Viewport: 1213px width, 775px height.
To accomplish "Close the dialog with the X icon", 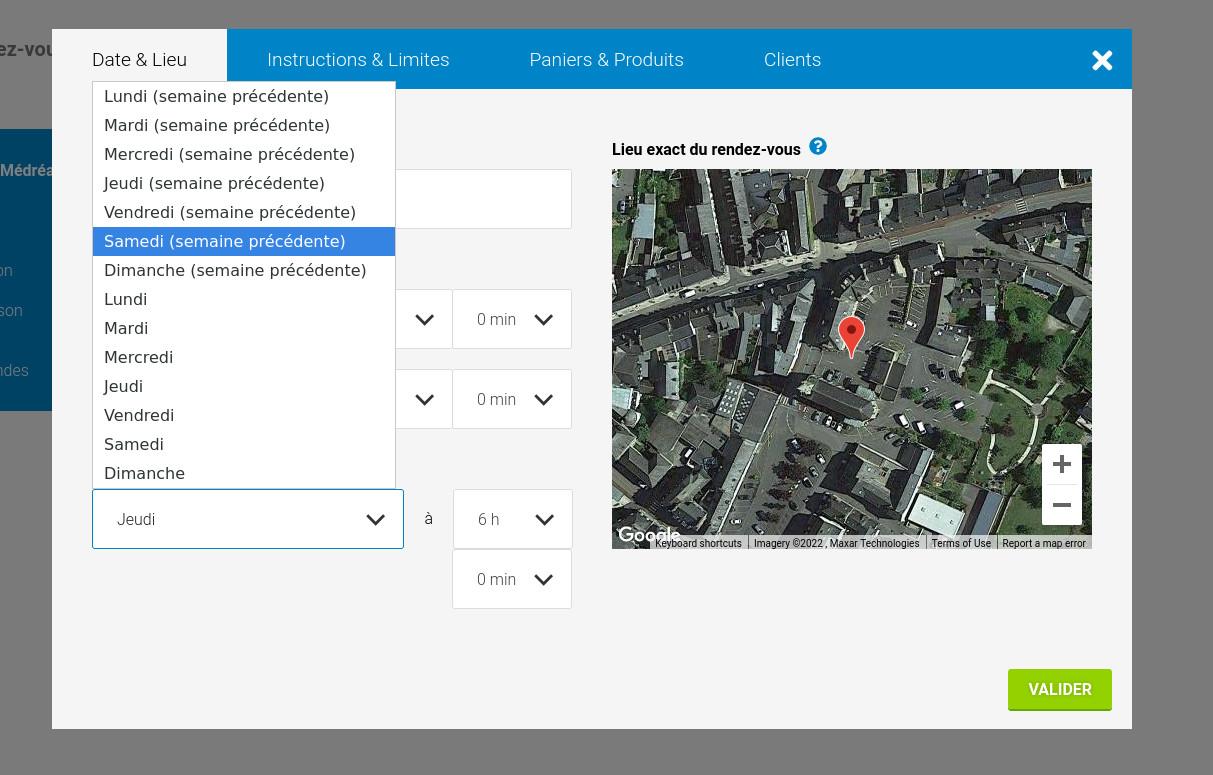I will point(1102,60).
